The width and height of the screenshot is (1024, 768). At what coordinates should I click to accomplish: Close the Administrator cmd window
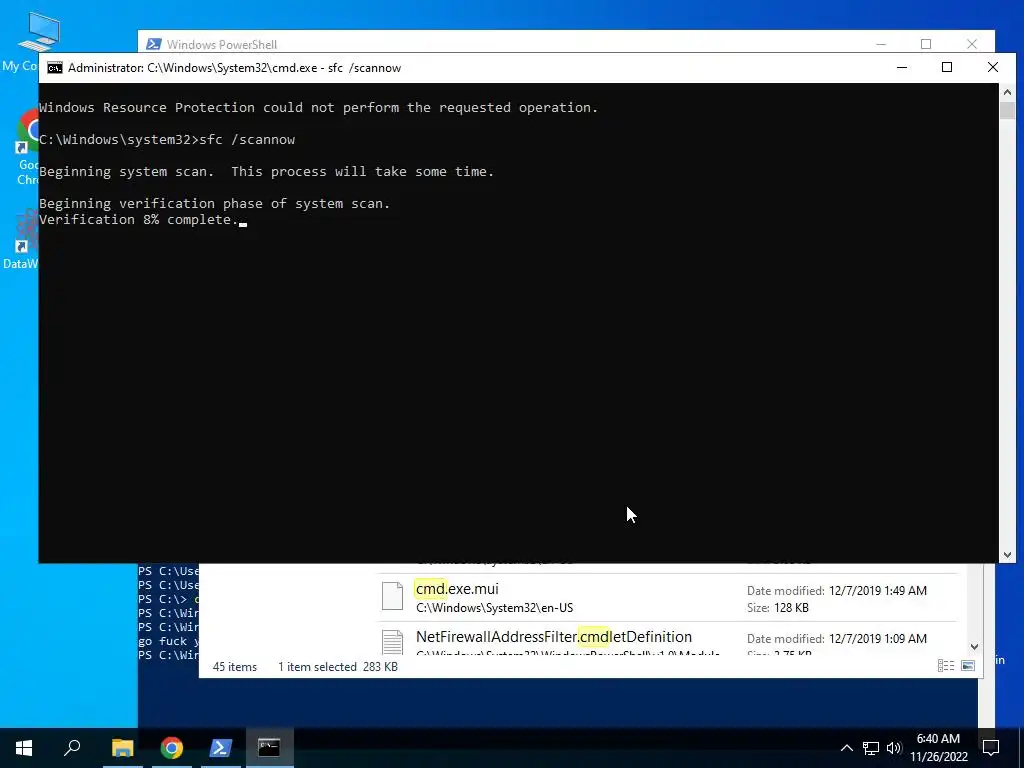pos(993,67)
